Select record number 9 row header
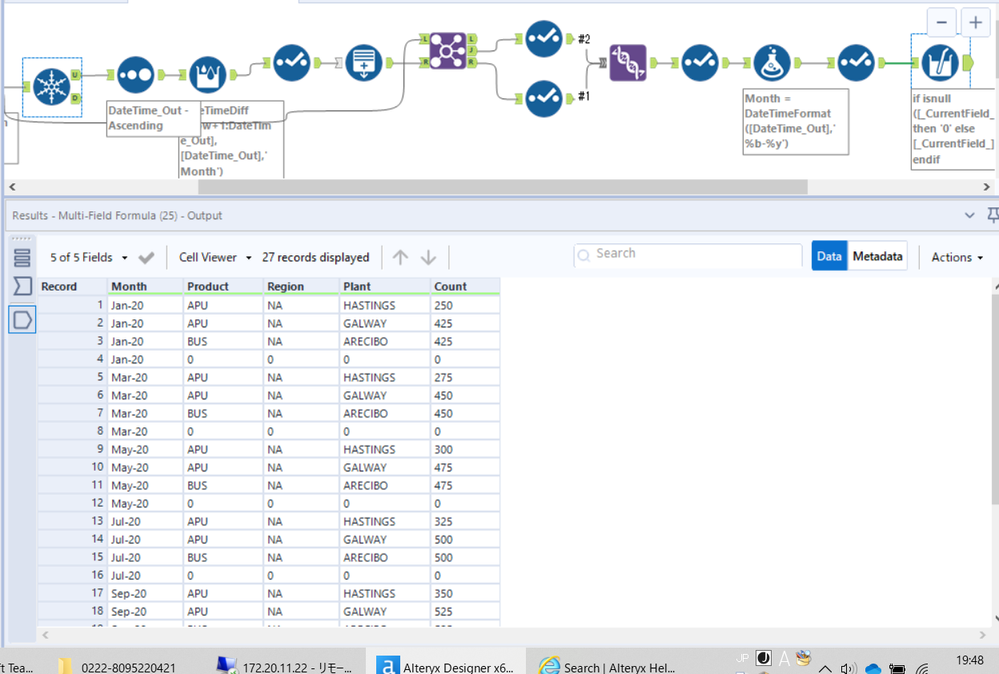Image resolution: width=999 pixels, height=674 pixels. (72, 449)
